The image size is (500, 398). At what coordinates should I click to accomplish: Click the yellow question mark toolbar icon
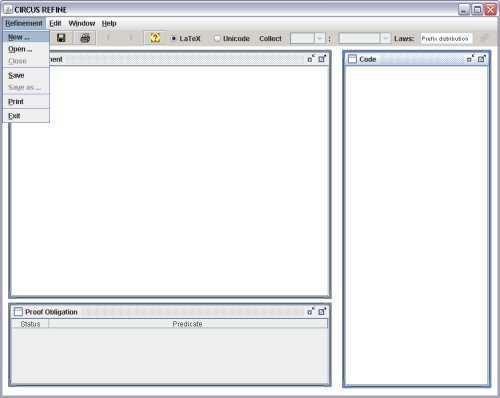(155, 38)
